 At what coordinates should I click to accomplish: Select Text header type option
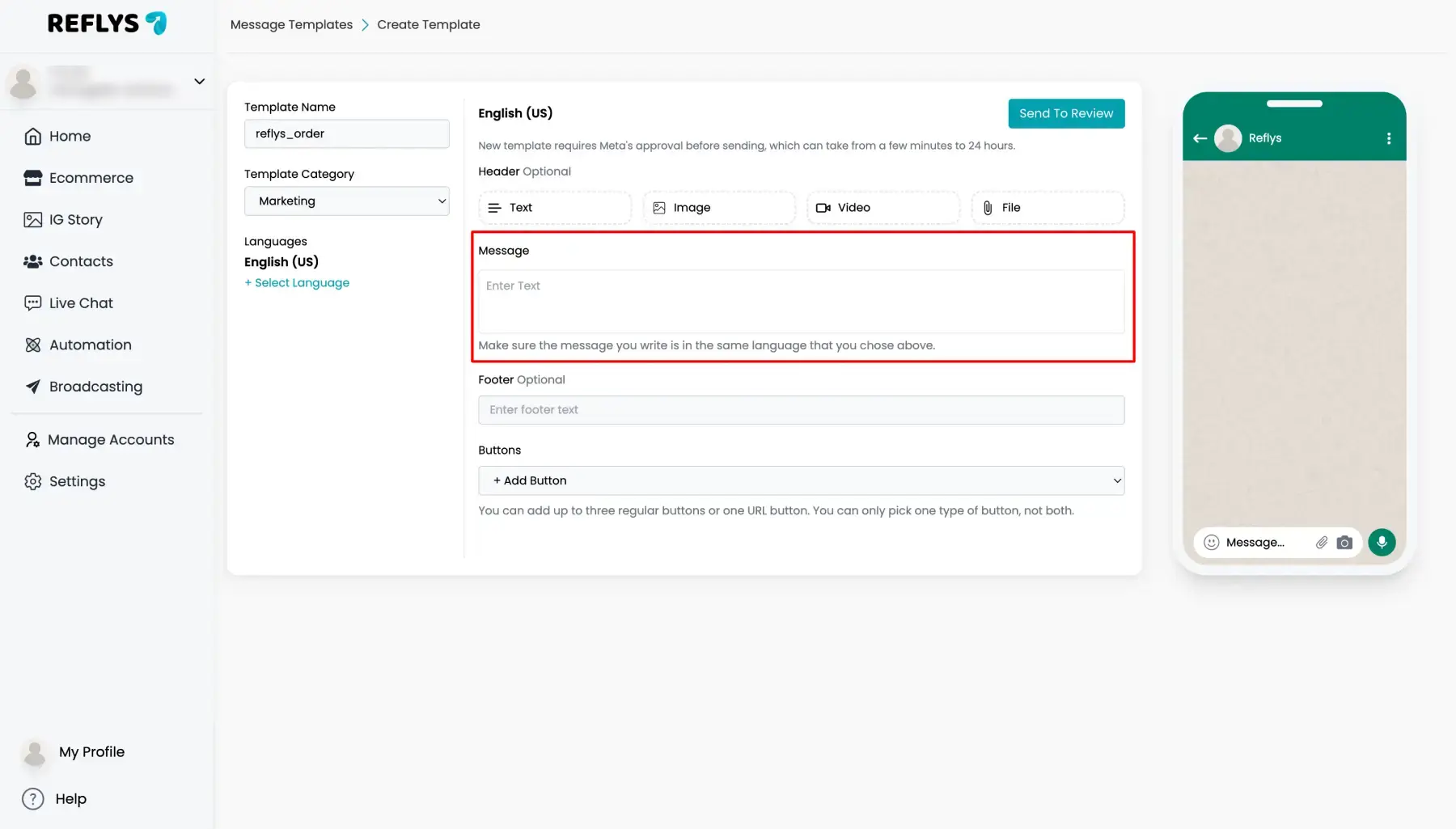click(555, 208)
